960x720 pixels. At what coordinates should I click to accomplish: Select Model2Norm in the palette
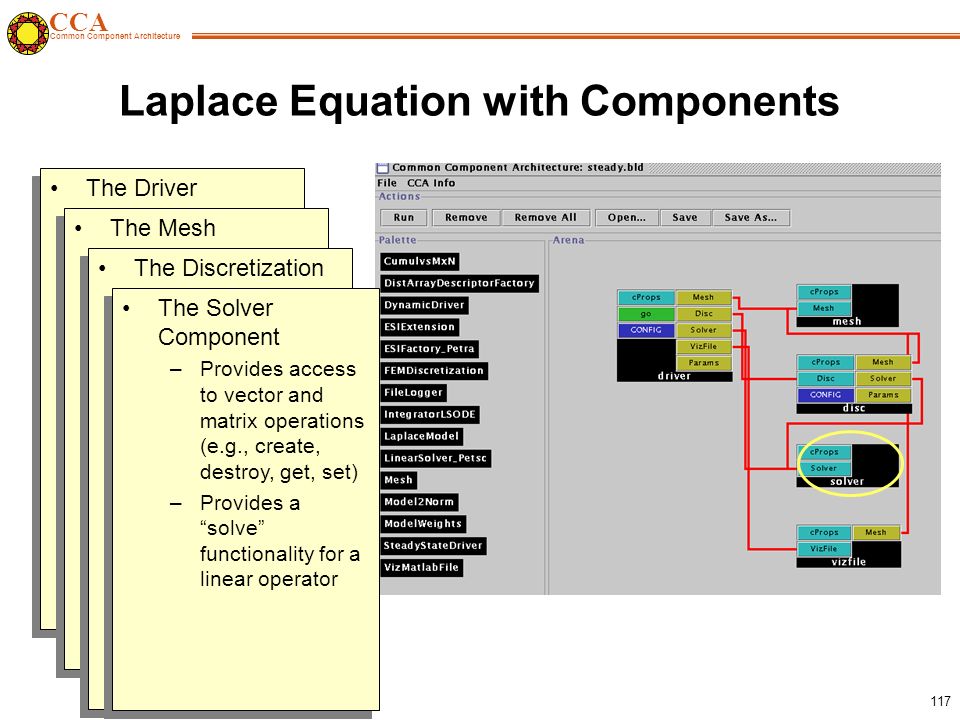tap(419, 502)
